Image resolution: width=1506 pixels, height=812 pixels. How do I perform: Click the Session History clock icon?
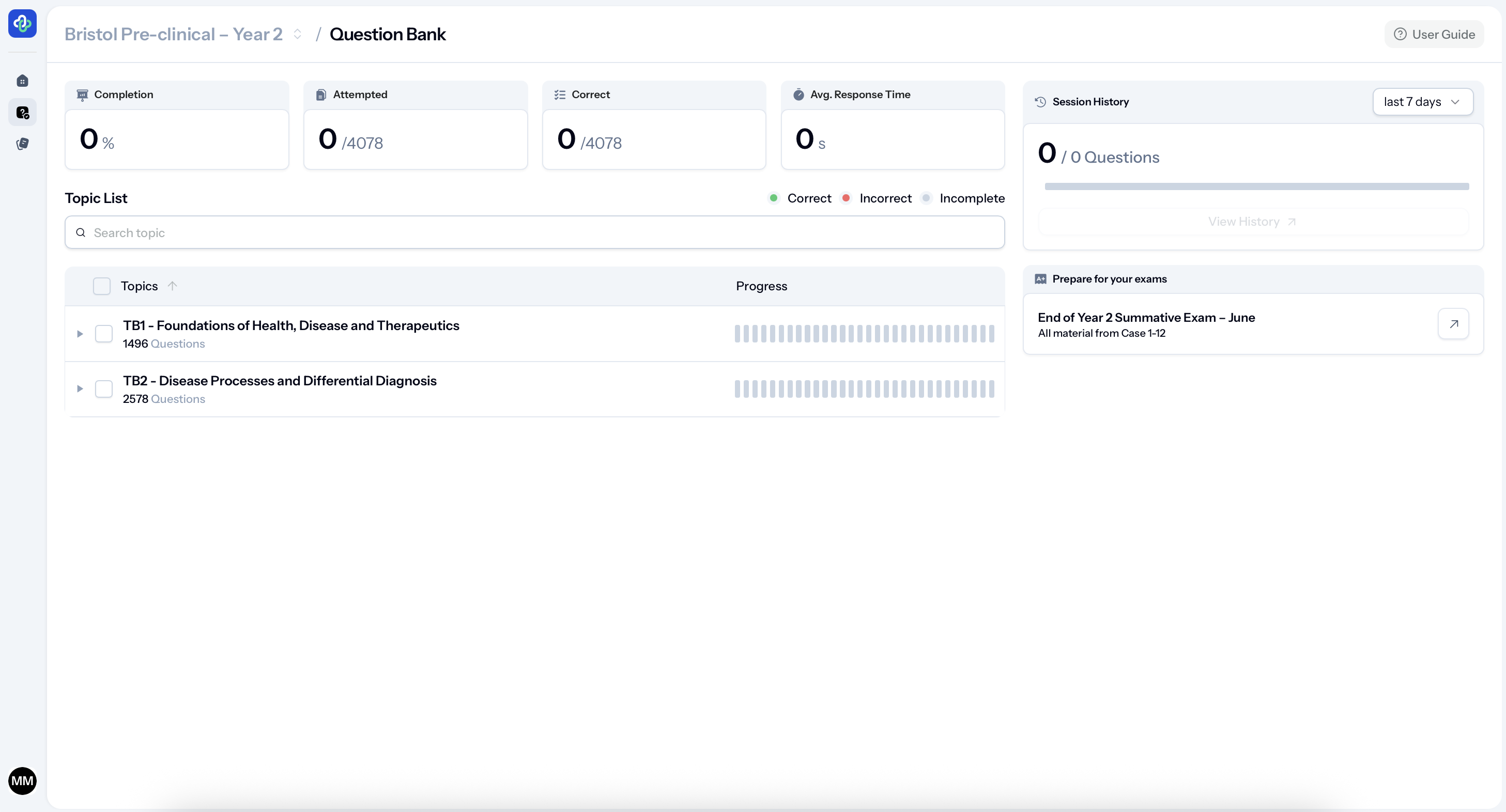tap(1040, 102)
